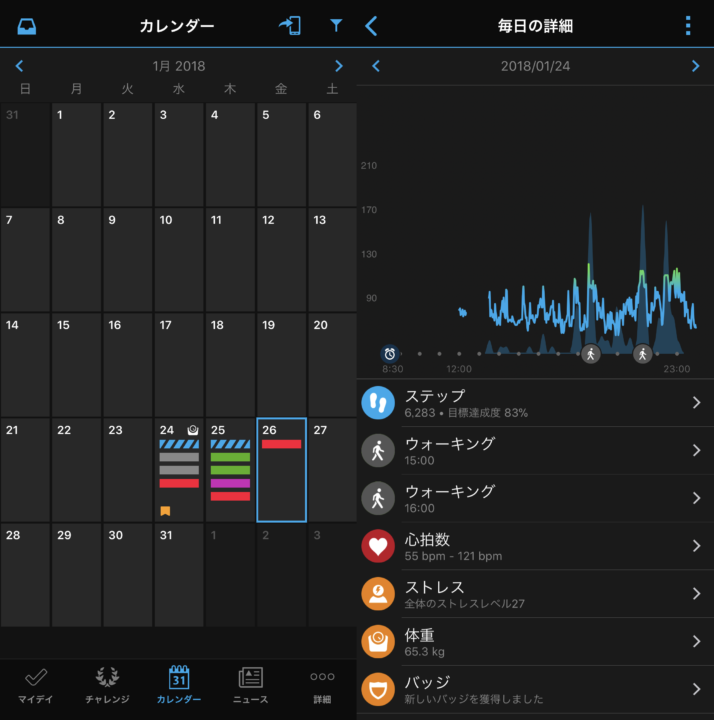Tap the orange stress icon
Screen dimensions: 714x720
click(x=378, y=594)
